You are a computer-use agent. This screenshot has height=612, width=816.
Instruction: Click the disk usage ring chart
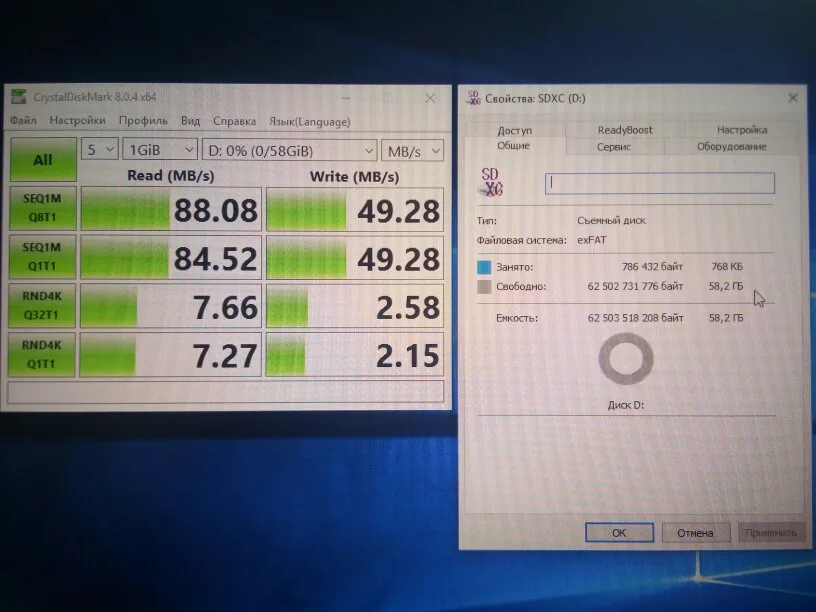626,359
